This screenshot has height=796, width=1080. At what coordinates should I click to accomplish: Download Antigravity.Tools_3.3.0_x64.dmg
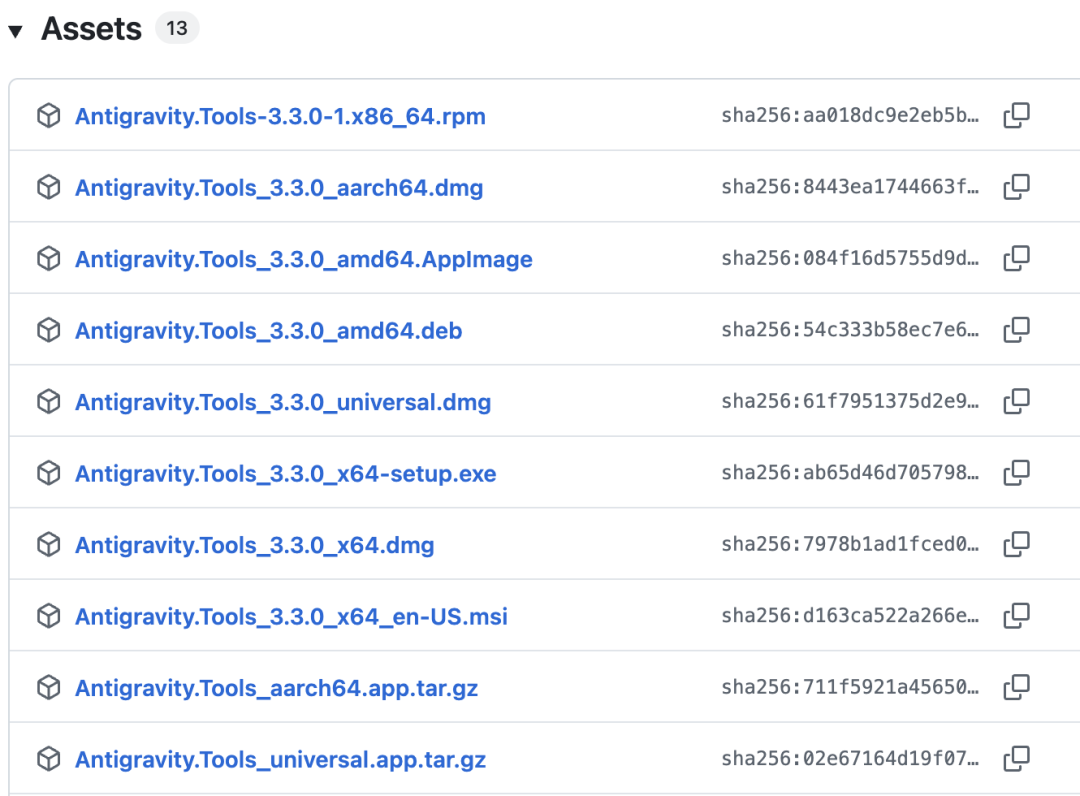point(255,545)
